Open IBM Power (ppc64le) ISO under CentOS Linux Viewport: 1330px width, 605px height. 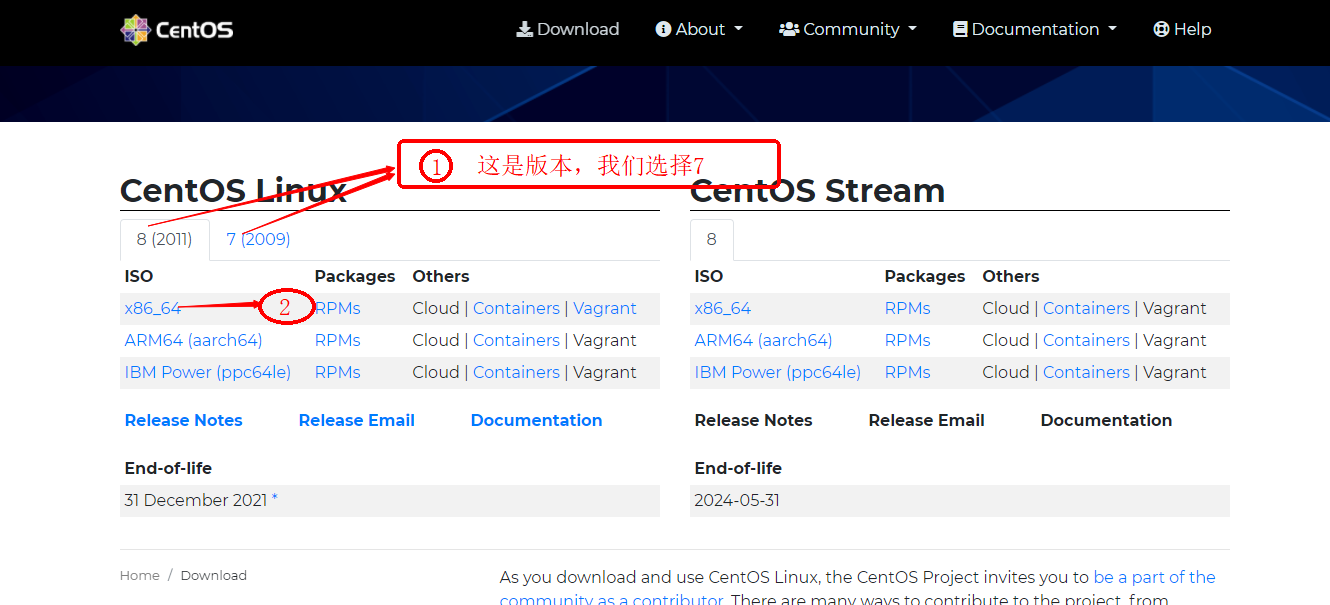point(207,372)
